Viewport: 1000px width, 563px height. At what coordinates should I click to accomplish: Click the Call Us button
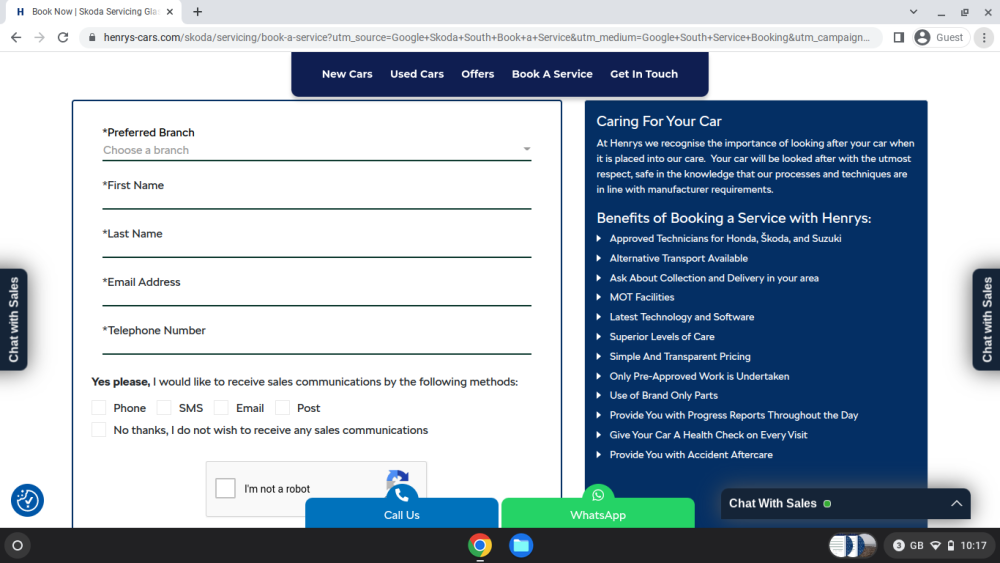(402, 513)
